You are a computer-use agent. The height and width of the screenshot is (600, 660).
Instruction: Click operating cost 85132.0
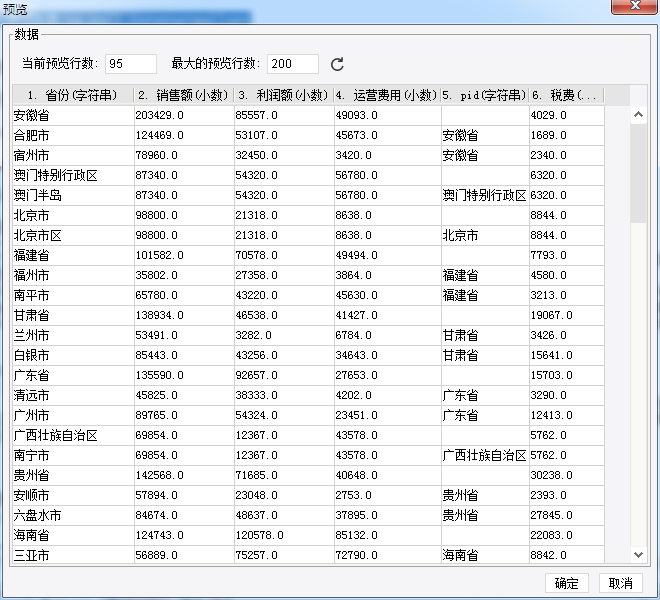(x=388, y=535)
